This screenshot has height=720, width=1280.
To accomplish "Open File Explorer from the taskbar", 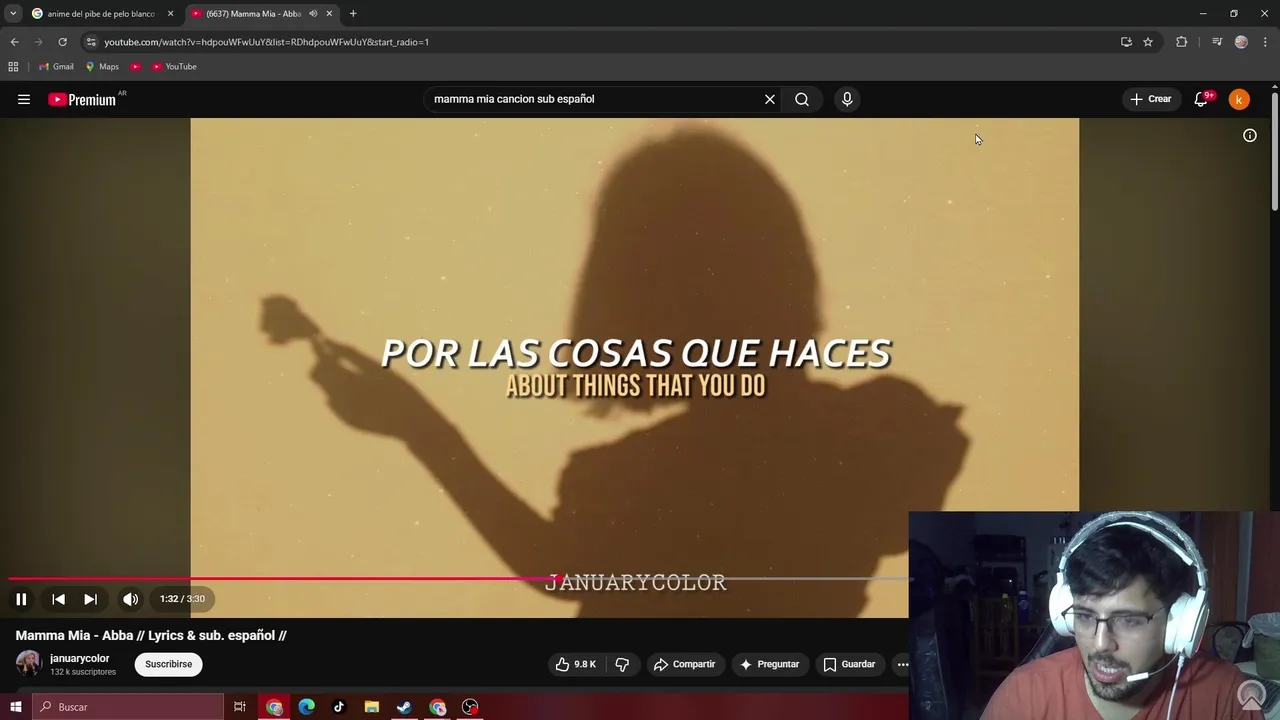I will pyautogui.click(x=372, y=707).
